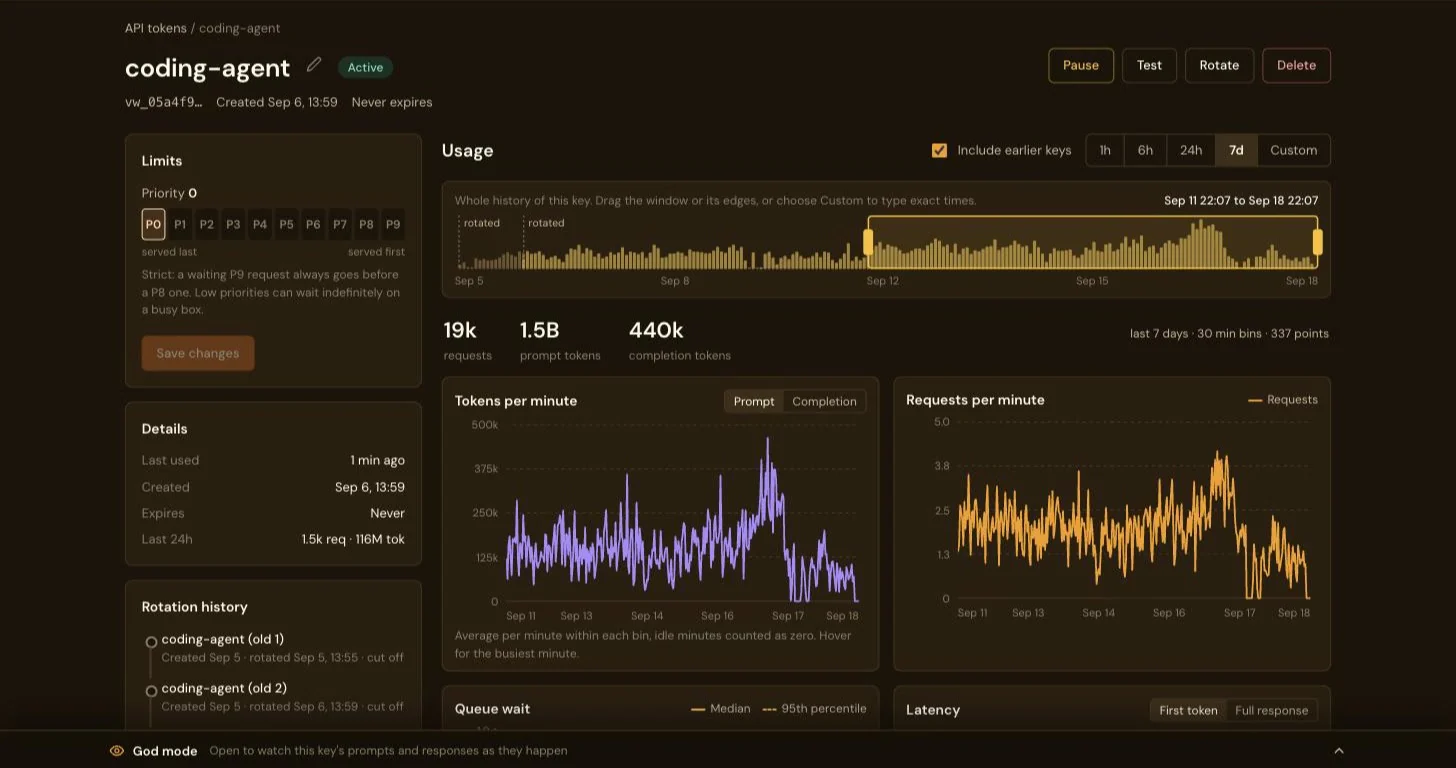Image resolution: width=1456 pixels, height=768 pixels.
Task: Show Completion tokens per minute
Action: pyautogui.click(x=824, y=402)
